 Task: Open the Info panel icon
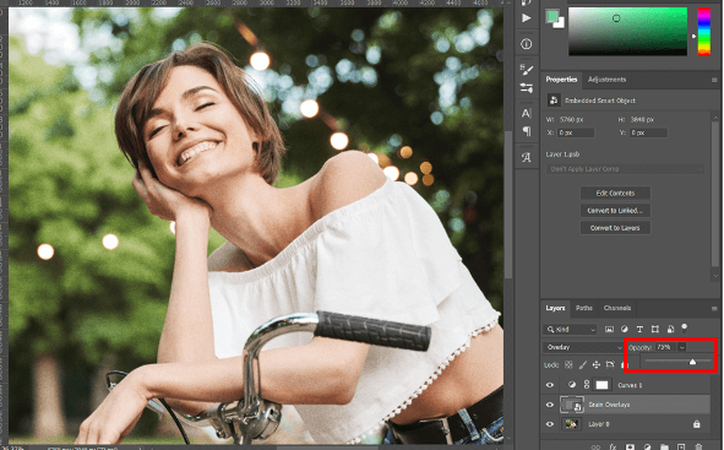pos(527,42)
